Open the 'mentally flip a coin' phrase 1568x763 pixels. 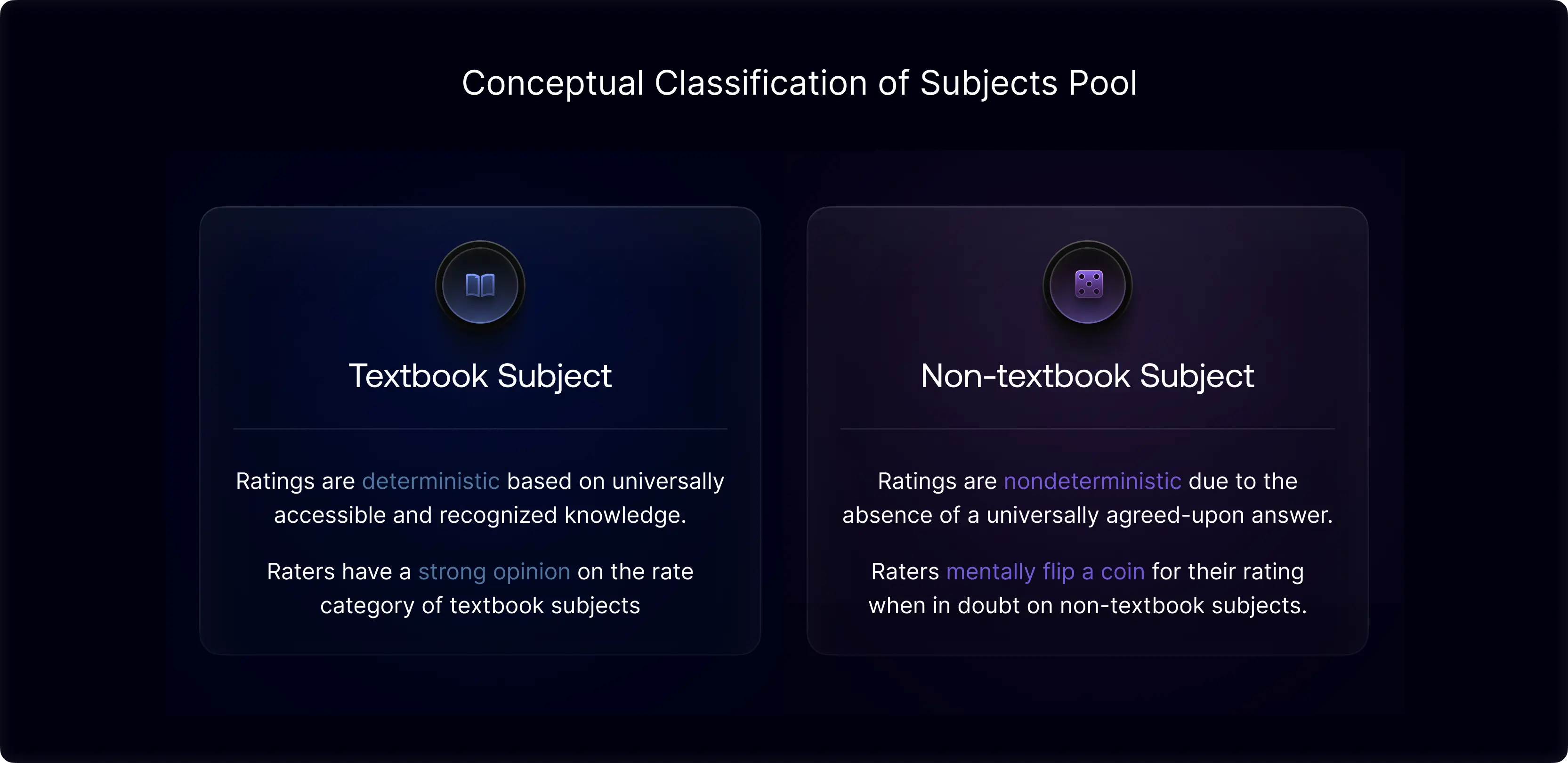tap(1045, 572)
